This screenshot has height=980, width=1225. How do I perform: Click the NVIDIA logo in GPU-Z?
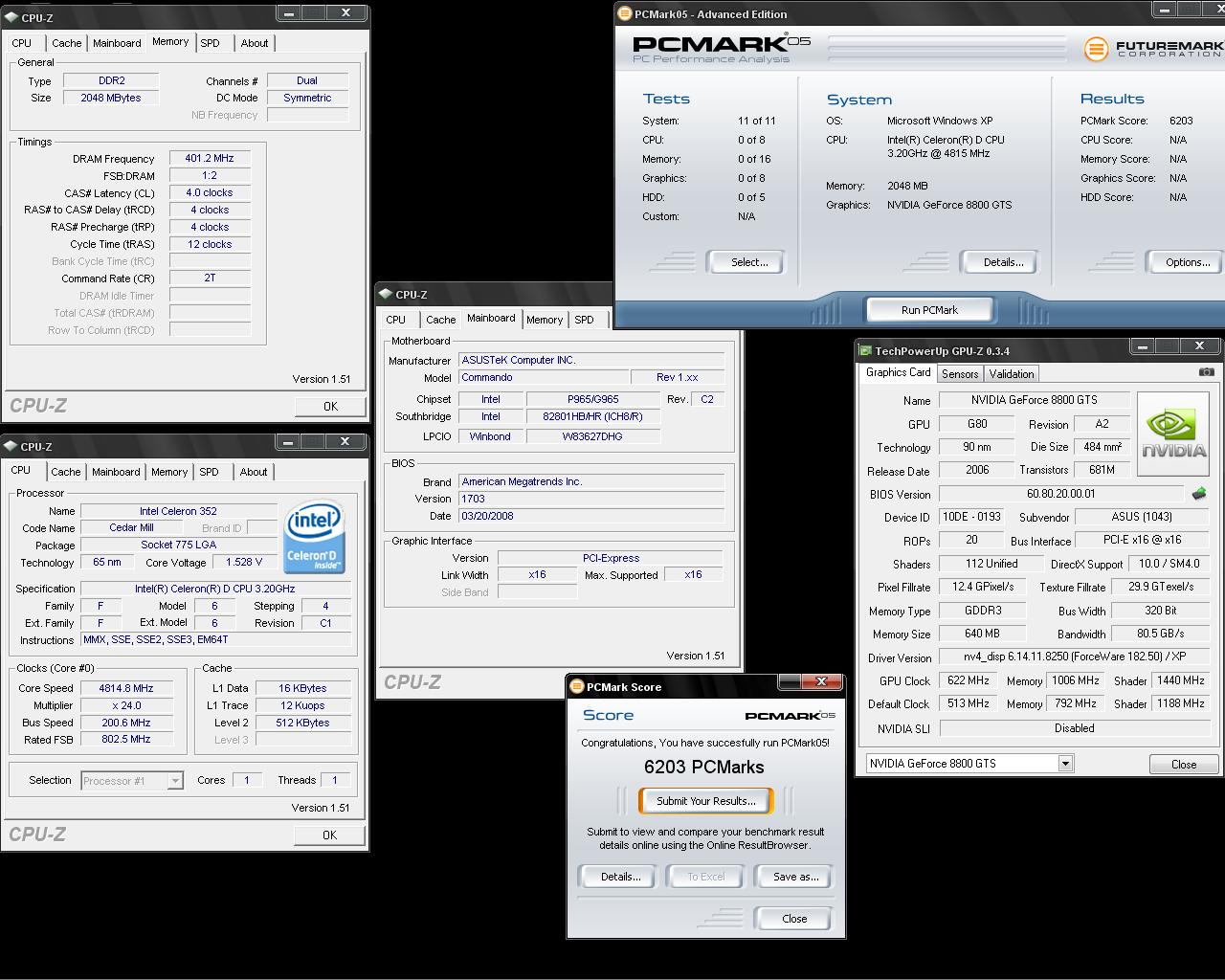point(1173,433)
